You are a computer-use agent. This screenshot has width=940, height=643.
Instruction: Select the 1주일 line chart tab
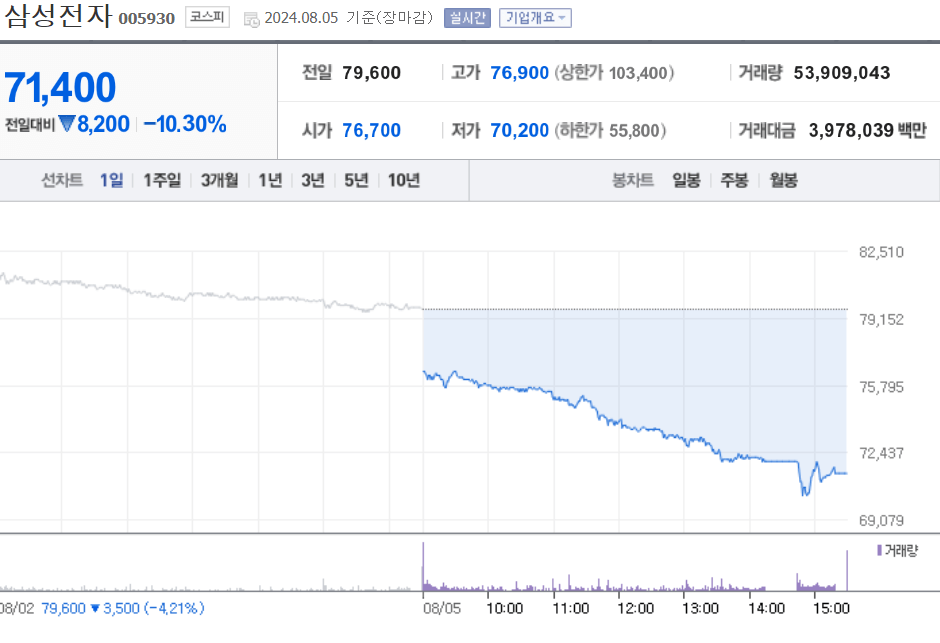click(162, 180)
